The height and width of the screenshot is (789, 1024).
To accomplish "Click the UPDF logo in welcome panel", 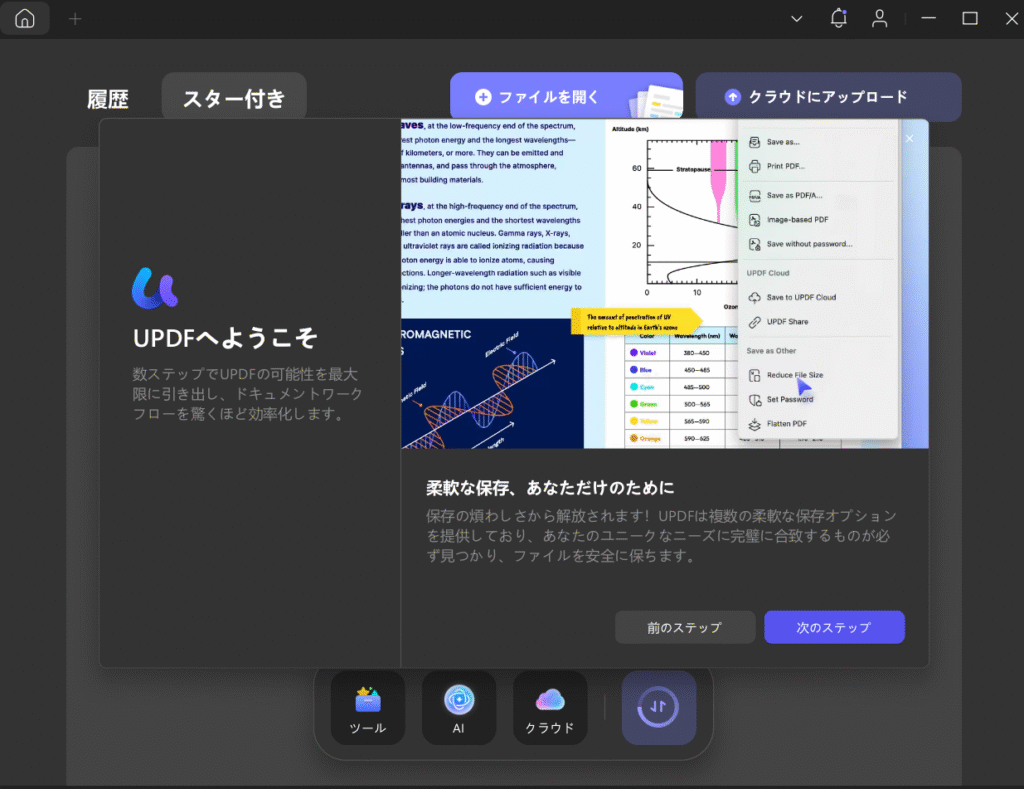I will coord(155,287).
